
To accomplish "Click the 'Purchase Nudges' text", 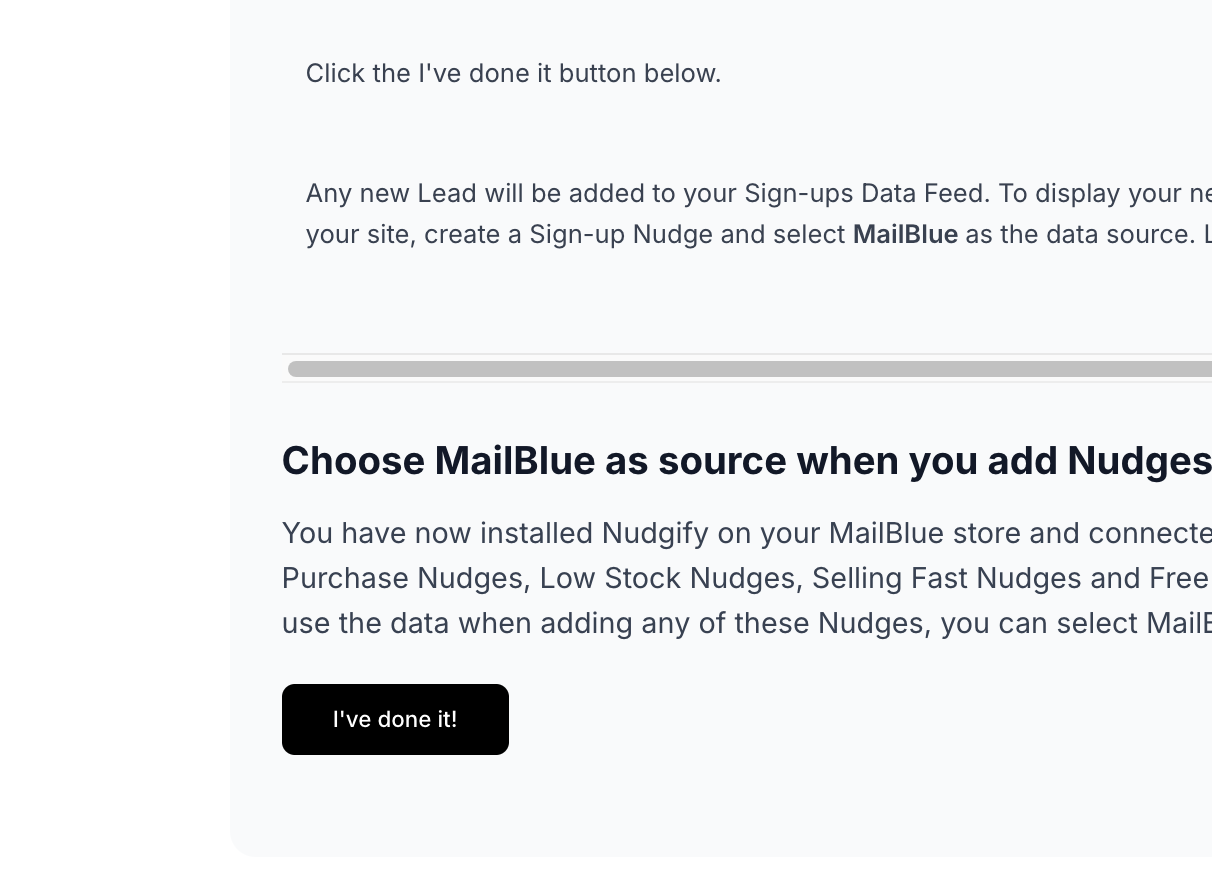I will [x=403, y=578].
